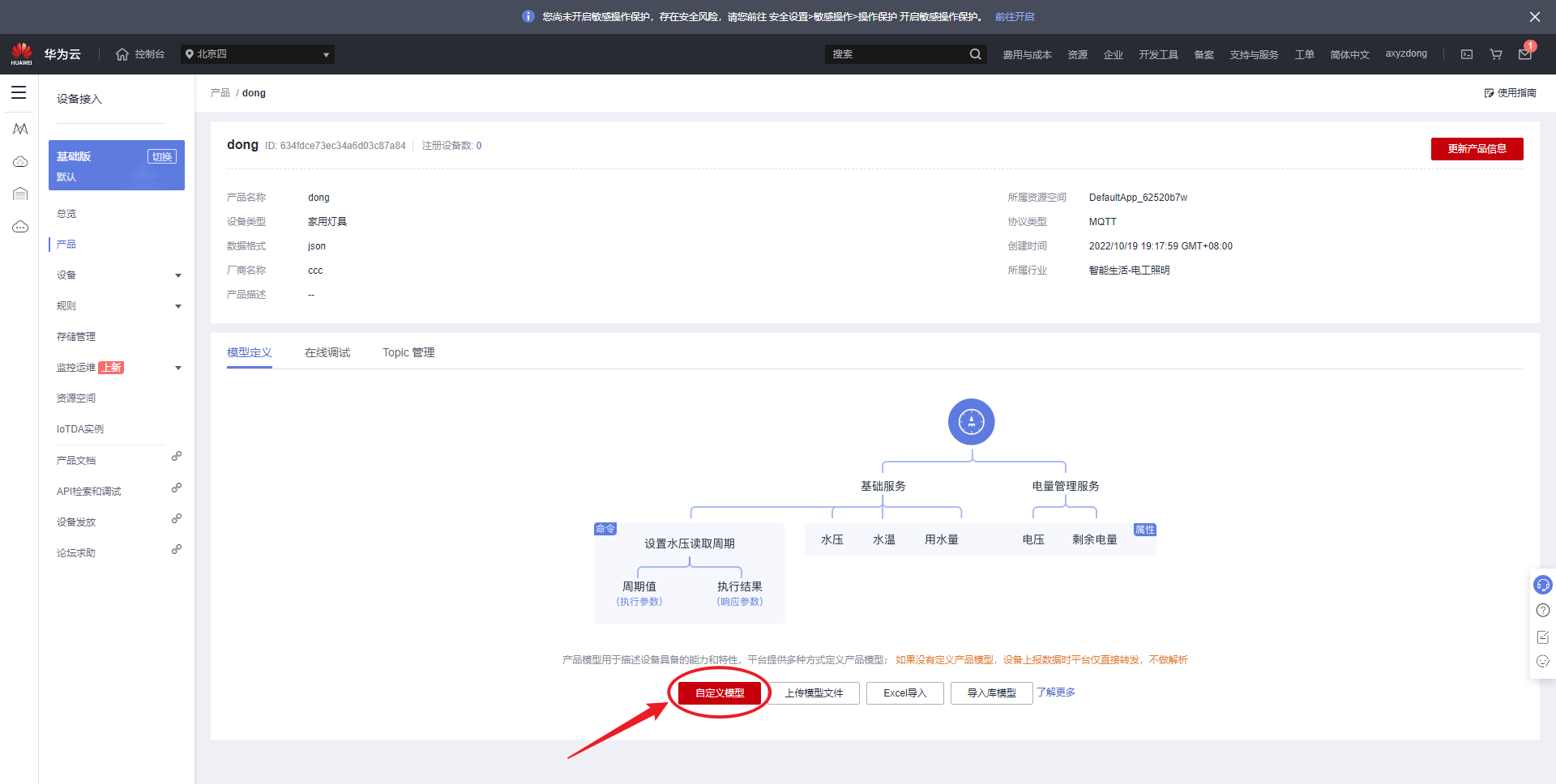1556x784 pixels.
Task: Click 切换 on the 基础版 card
Action: point(162,156)
